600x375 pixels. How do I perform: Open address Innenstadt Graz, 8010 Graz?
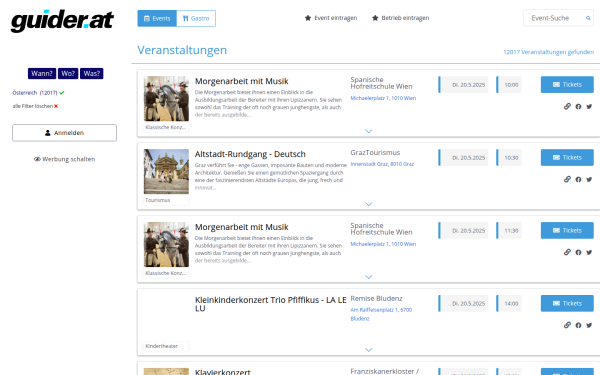(382, 164)
